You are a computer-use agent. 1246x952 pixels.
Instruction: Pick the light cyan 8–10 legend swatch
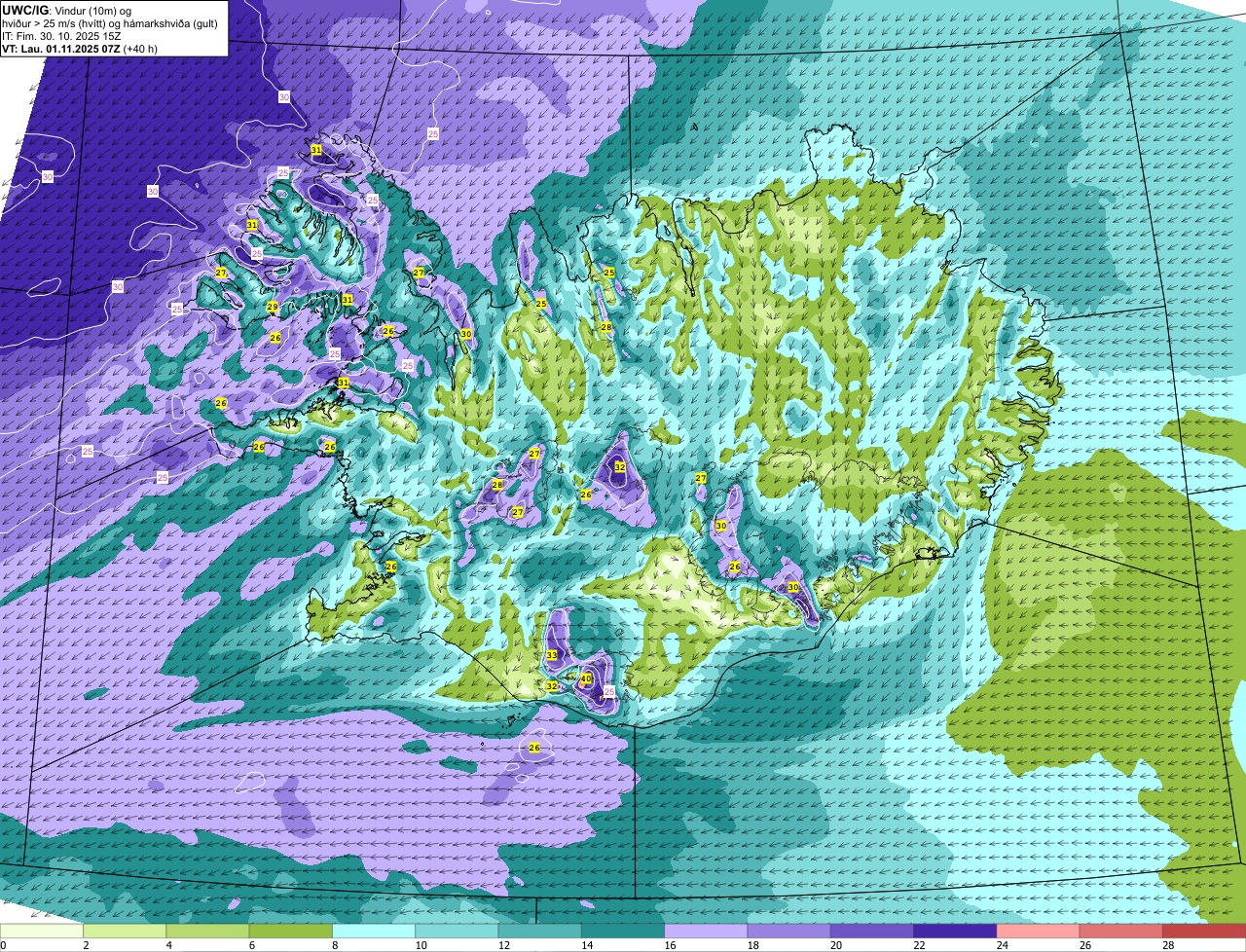(374, 931)
